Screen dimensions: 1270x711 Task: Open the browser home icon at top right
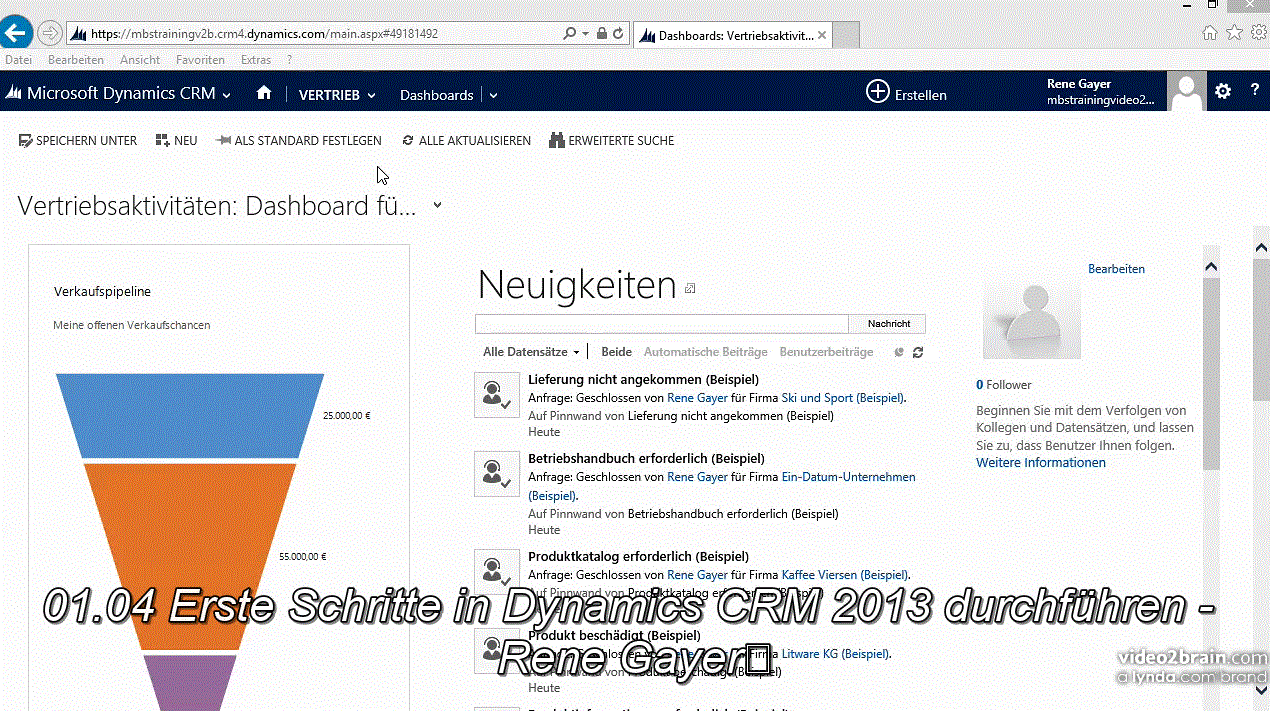point(1210,33)
